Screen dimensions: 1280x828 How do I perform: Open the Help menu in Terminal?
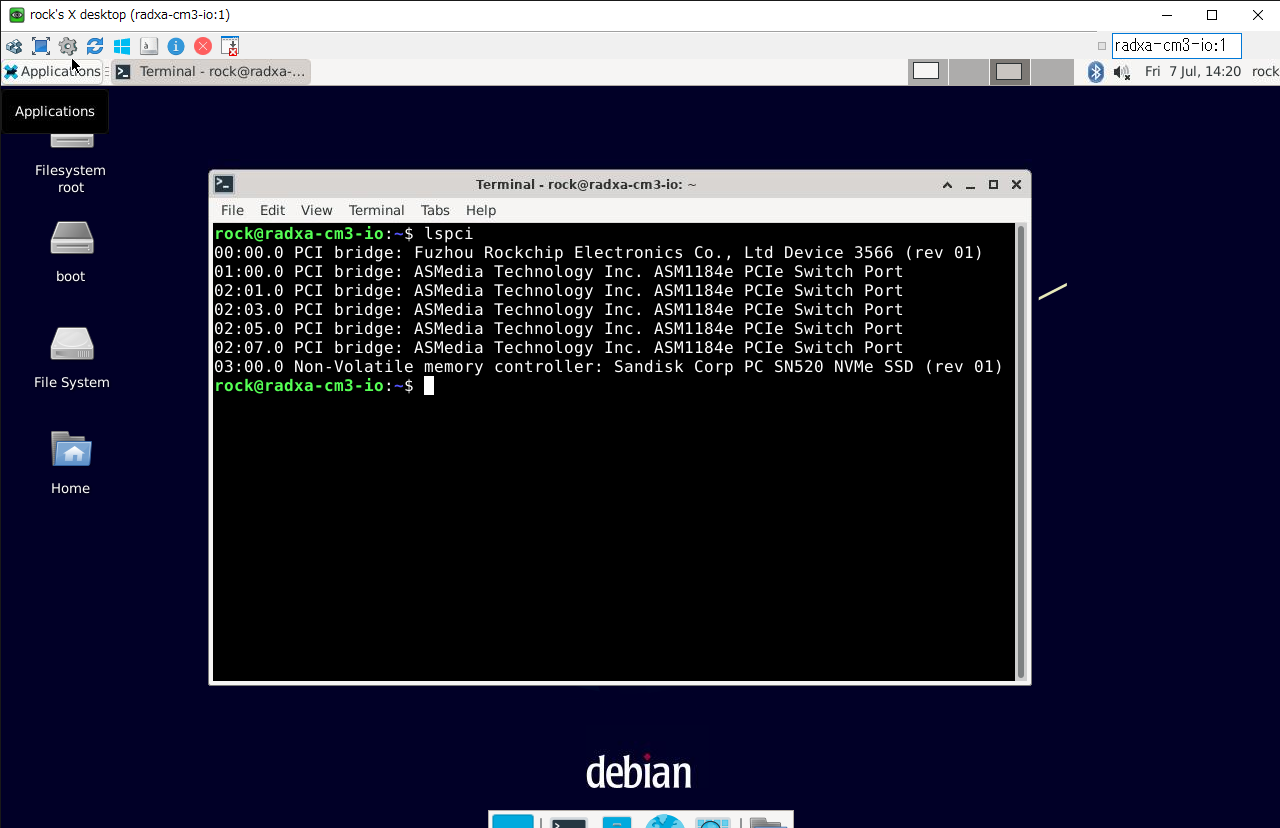pos(481,210)
